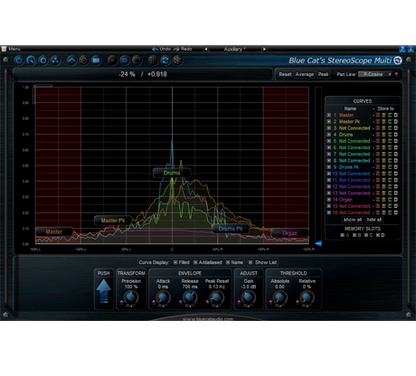Click the Release knob

click(190, 298)
